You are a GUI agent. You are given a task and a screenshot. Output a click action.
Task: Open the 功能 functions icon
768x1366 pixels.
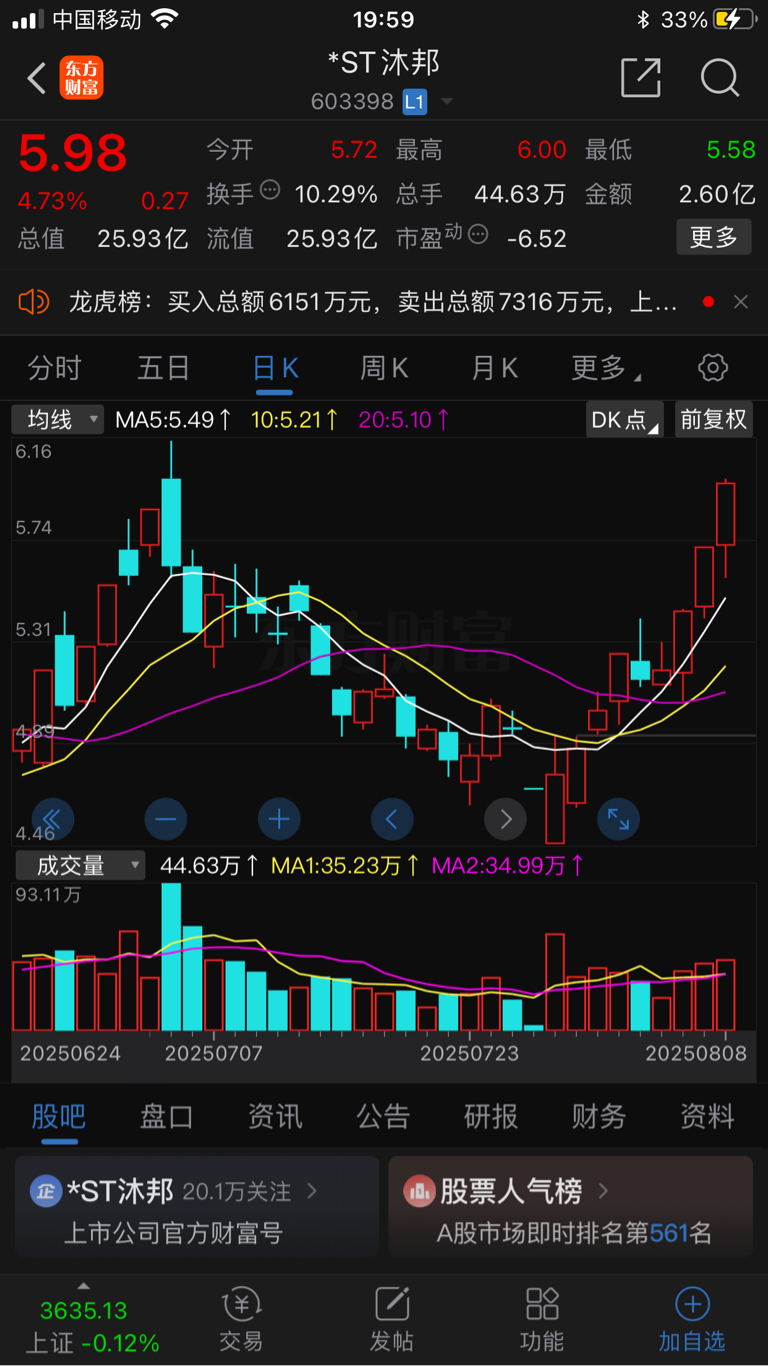pyautogui.click(x=542, y=1303)
